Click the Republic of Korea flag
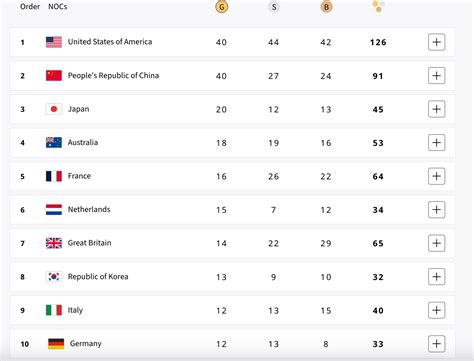 54,277
